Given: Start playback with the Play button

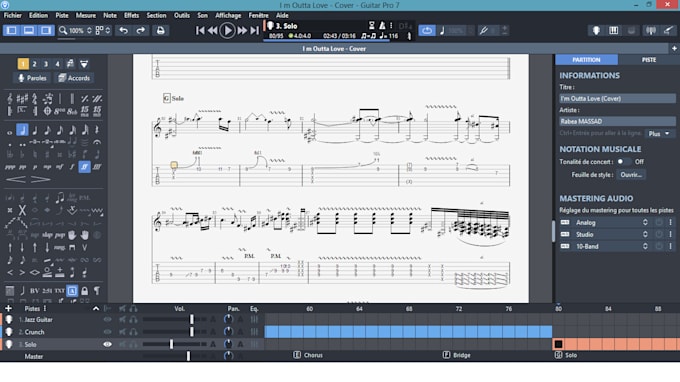Looking at the screenshot, I should [227, 30].
